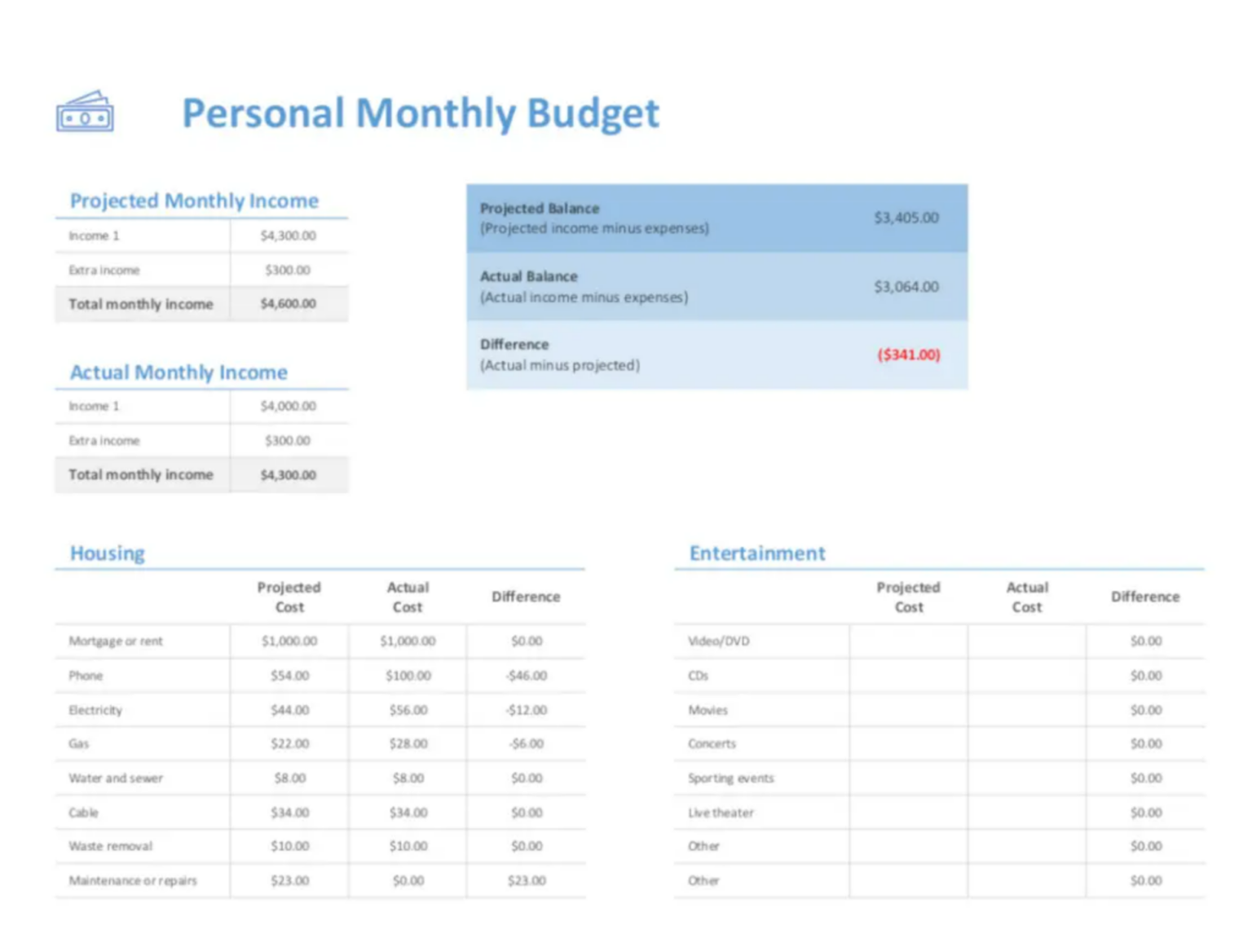Select the Sporting events difference value $0.00
This screenshot has width=1252, height=952.
pyautogui.click(x=1145, y=778)
